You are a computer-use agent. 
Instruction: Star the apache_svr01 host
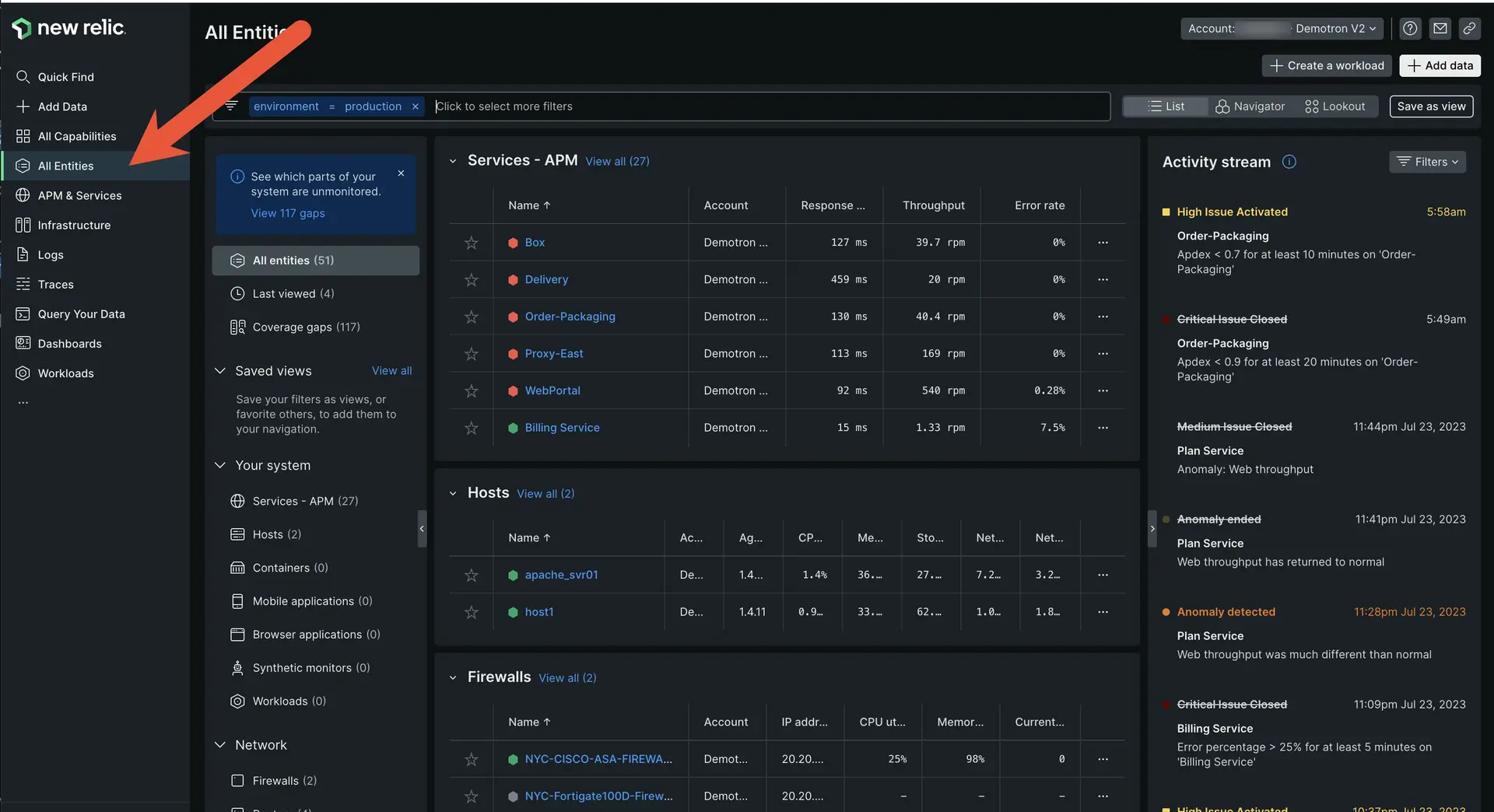click(x=472, y=576)
